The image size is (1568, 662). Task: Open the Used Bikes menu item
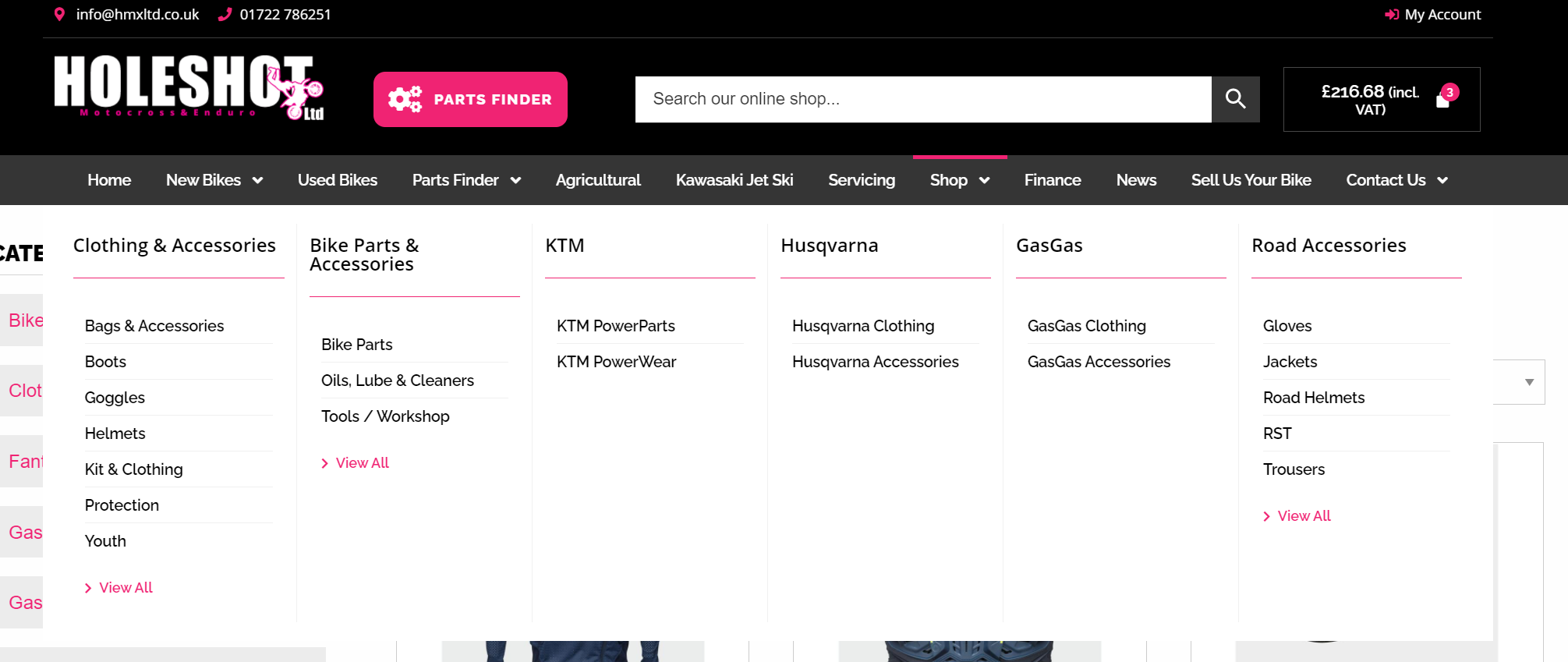(x=337, y=180)
